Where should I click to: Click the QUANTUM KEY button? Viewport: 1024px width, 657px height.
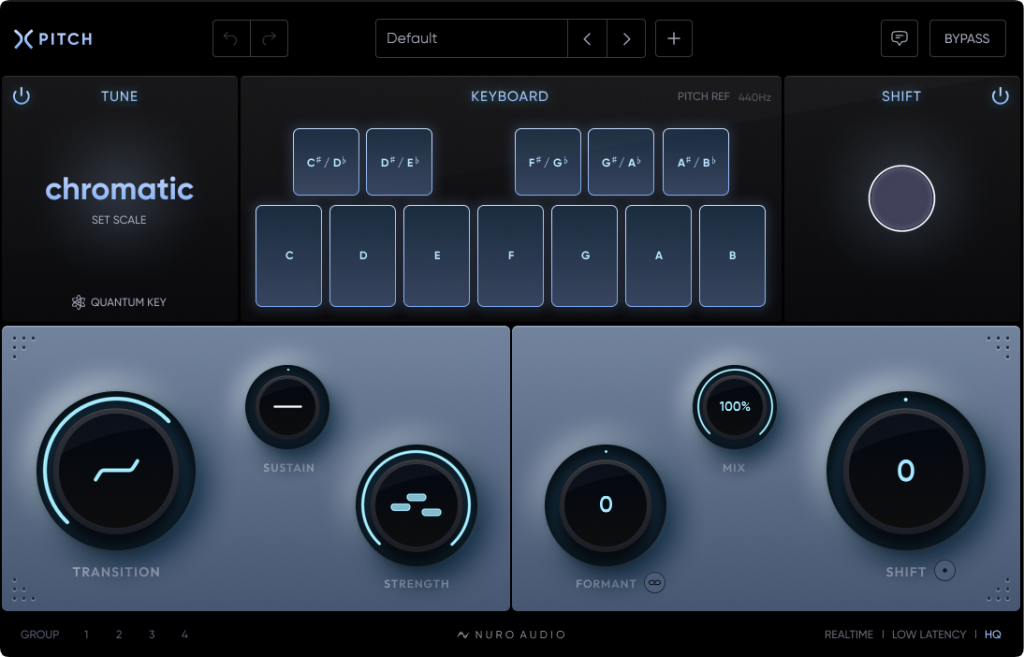pyautogui.click(x=119, y=302)
